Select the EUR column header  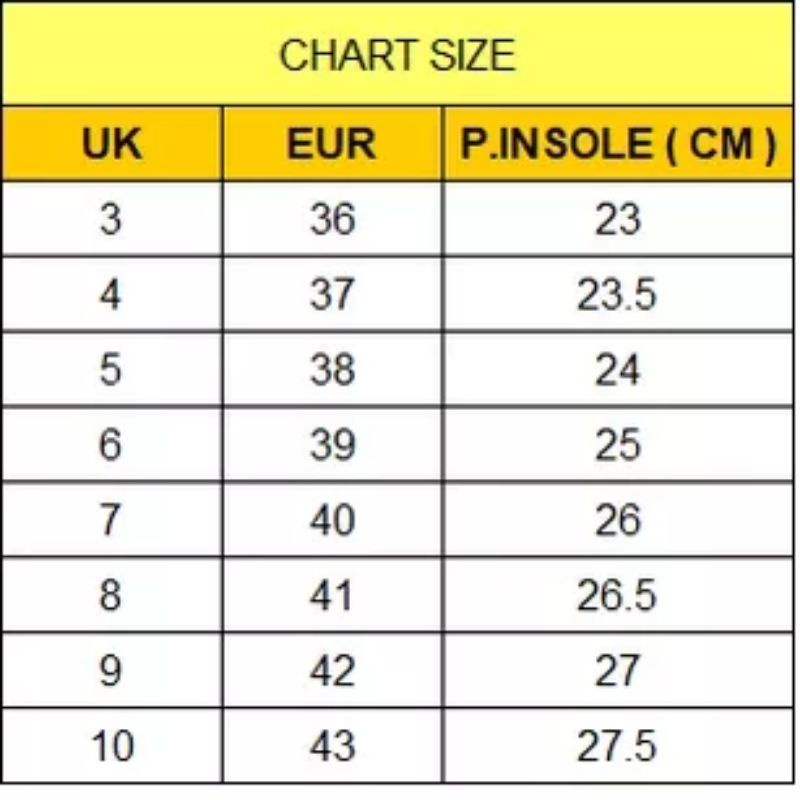pyautogui.click(x=332, y=145)
